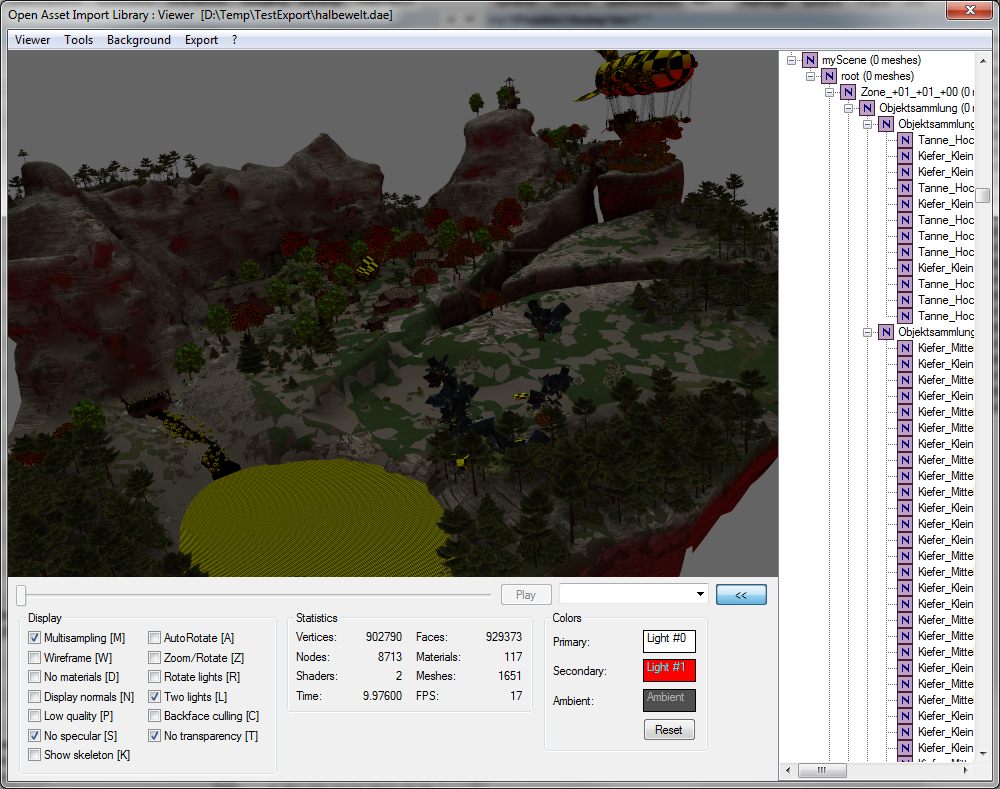The image size is (1000, 789).
Task: Select the topmost Kiefer_Klein node icon
Action: pos(905,156)
